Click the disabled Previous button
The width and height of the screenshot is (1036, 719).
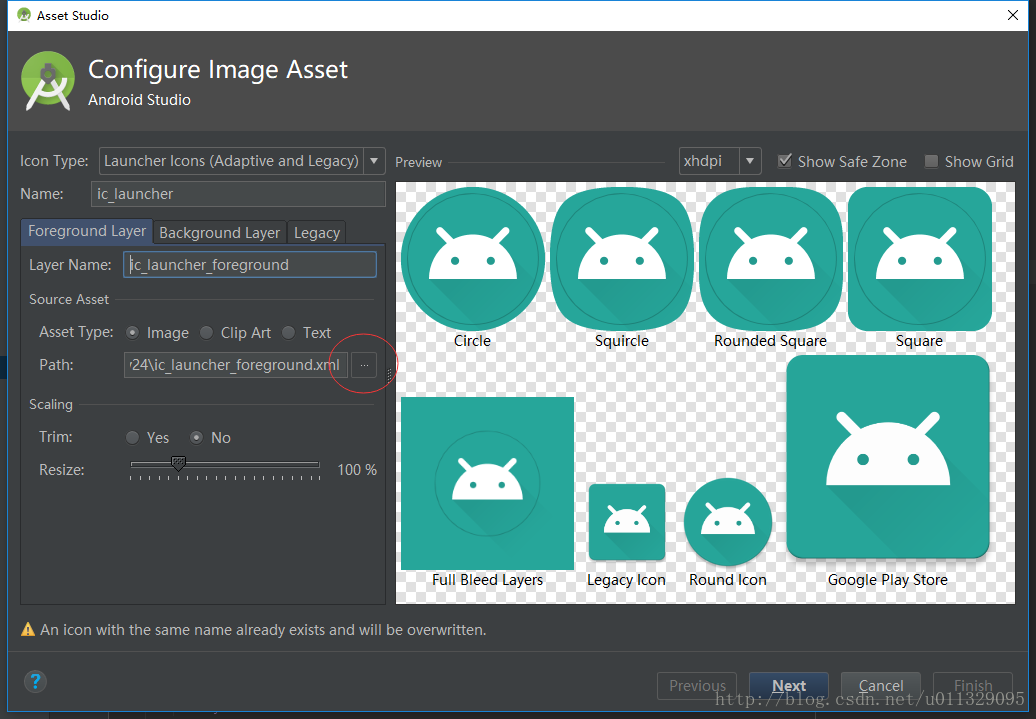(697, 686)
